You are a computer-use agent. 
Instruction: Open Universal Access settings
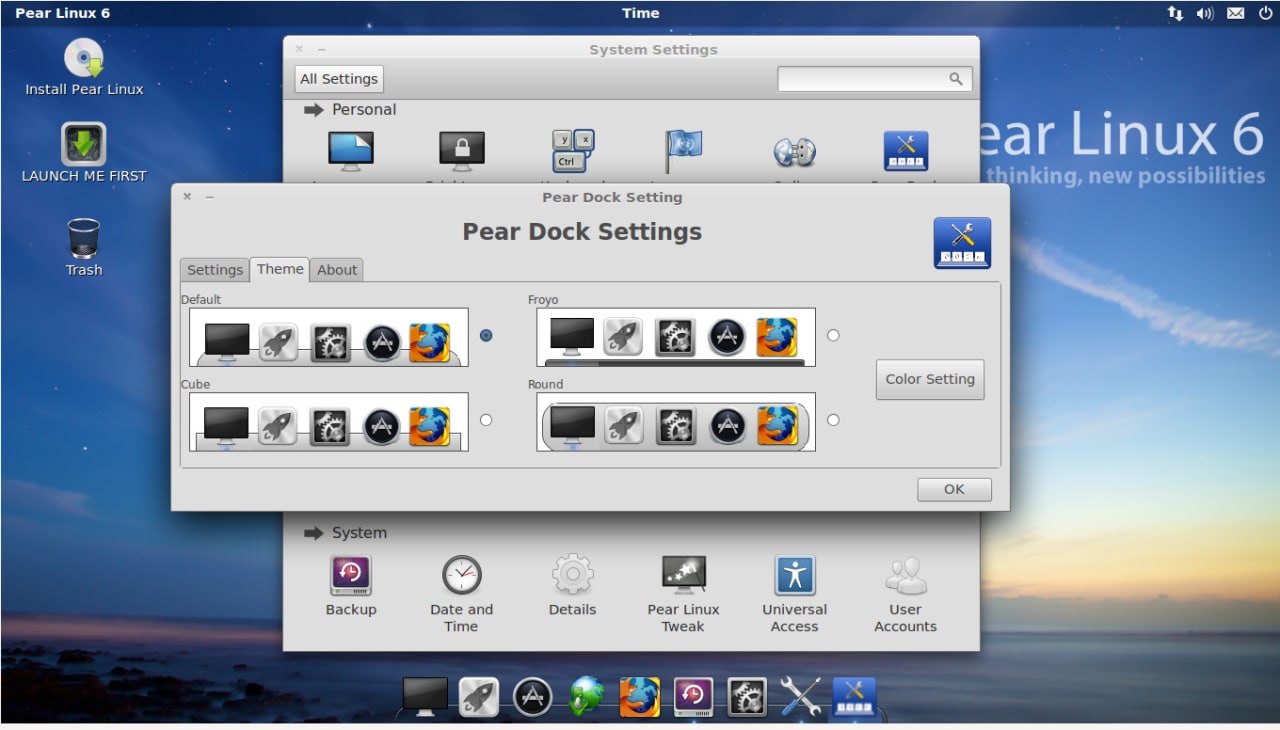click(795, 595)
